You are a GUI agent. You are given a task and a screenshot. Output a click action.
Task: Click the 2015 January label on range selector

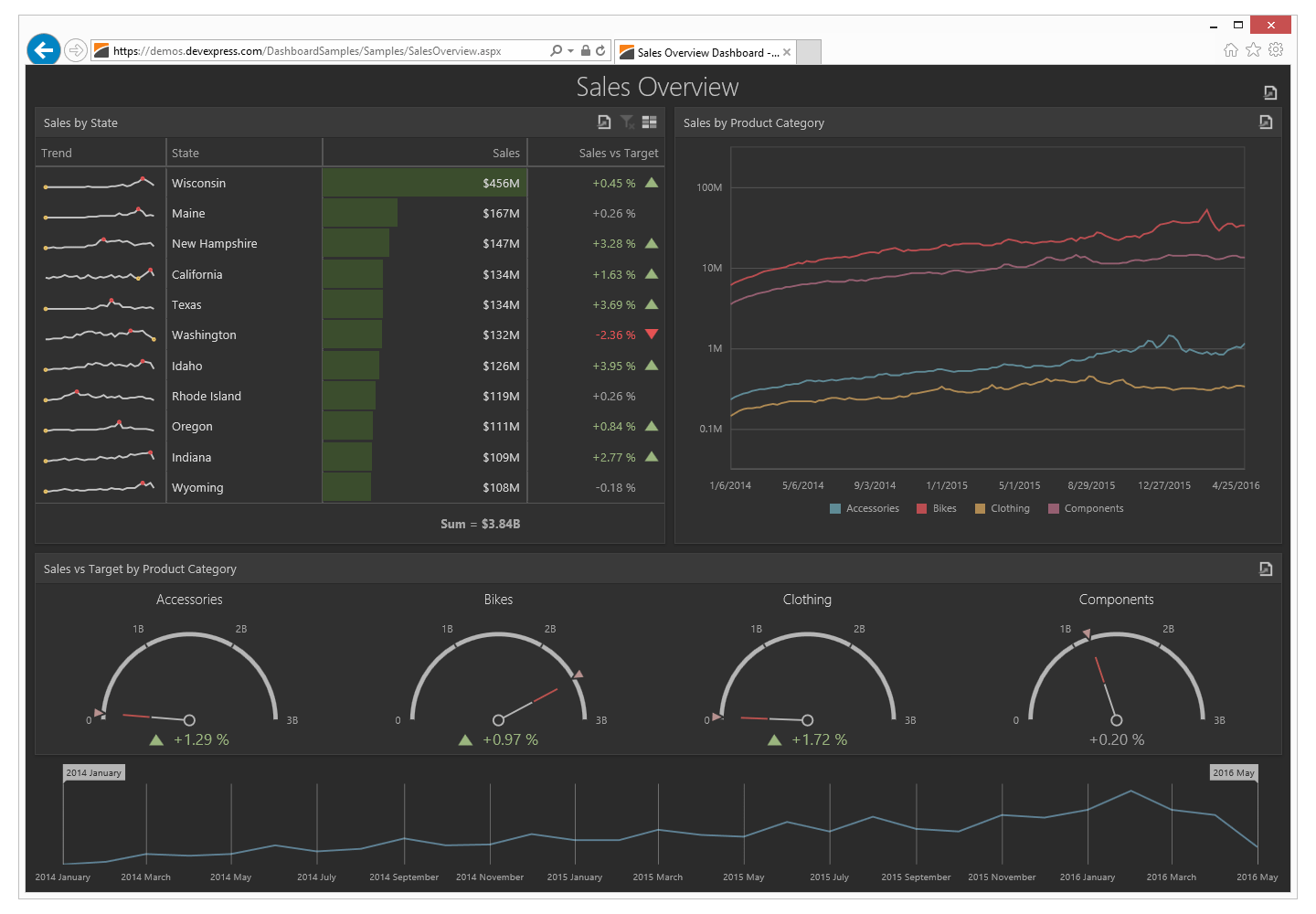[575, 877]
